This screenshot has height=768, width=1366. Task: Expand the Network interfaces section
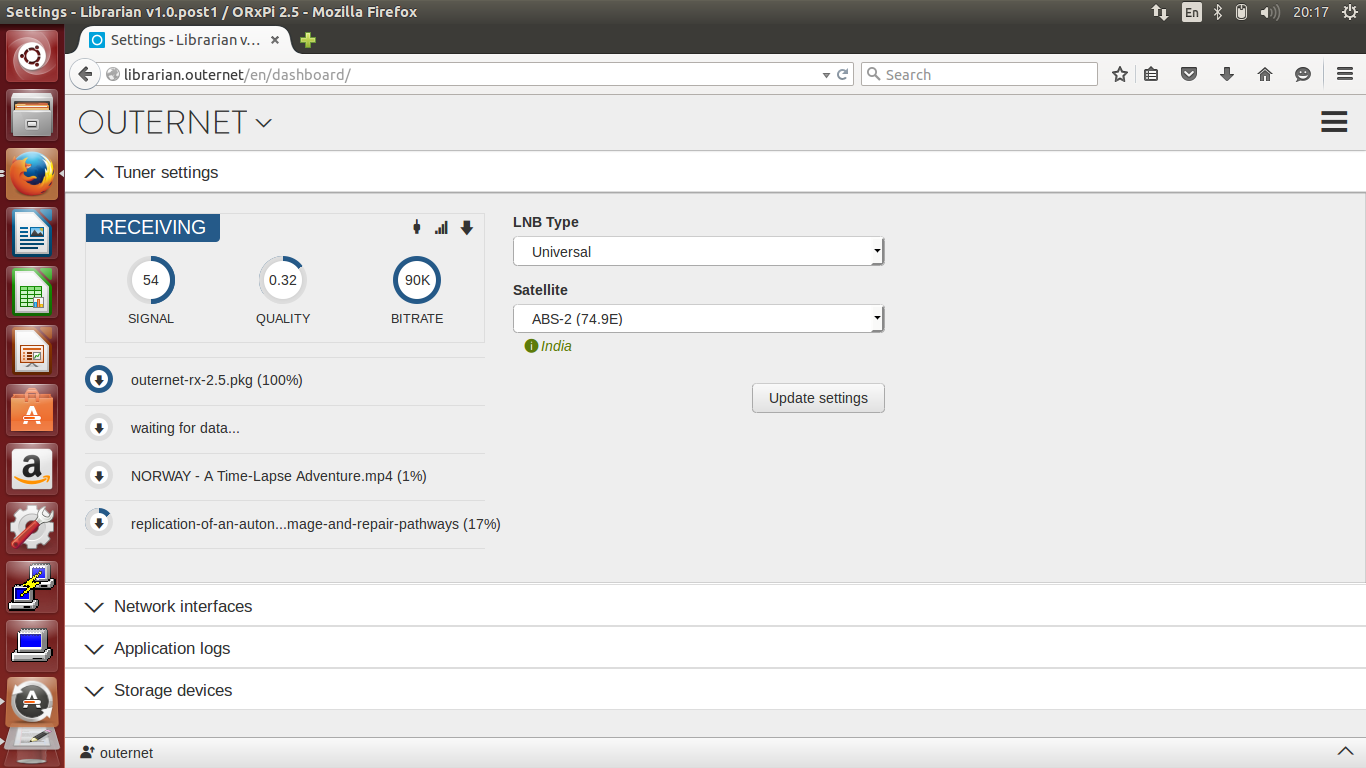pyautogui.click(x=715, y=606)
